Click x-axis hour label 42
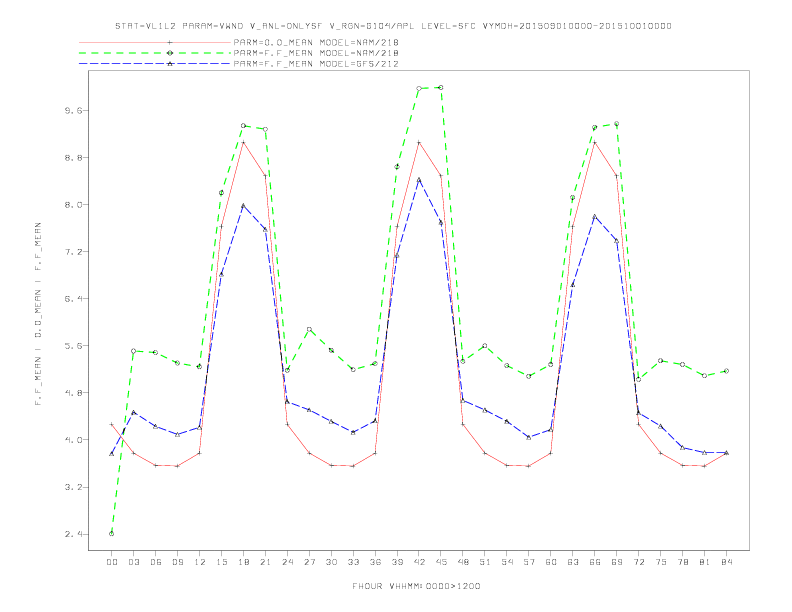The image size is (792, 612). 419,562
